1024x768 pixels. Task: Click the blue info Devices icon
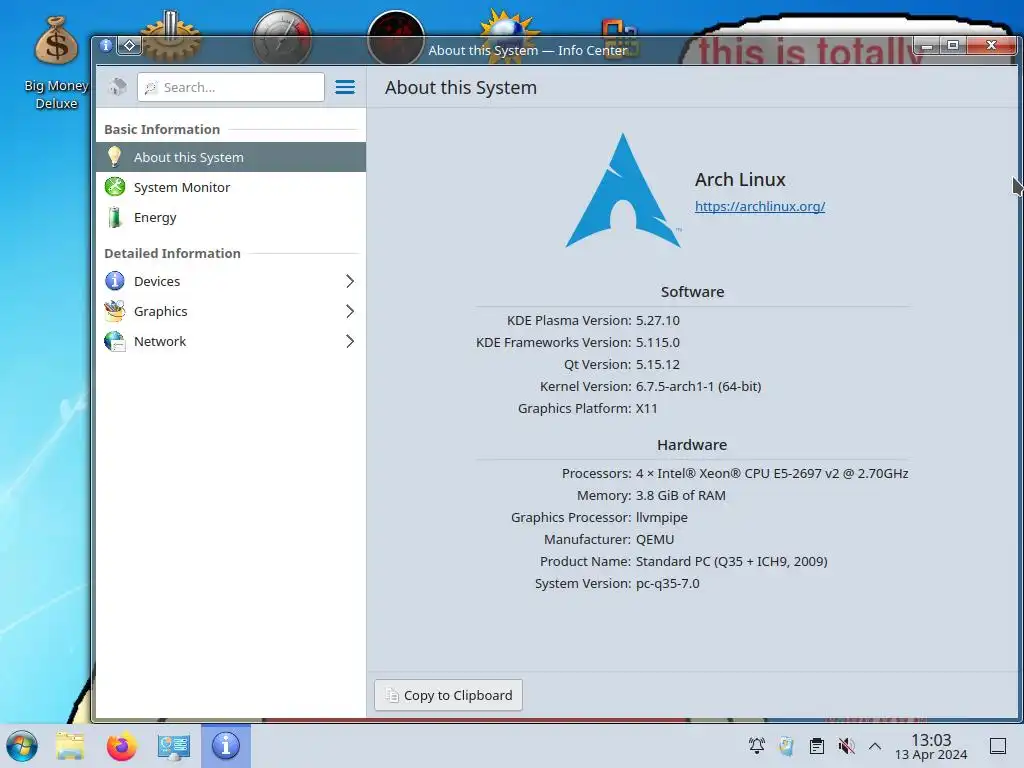click(x=115, y=281)
